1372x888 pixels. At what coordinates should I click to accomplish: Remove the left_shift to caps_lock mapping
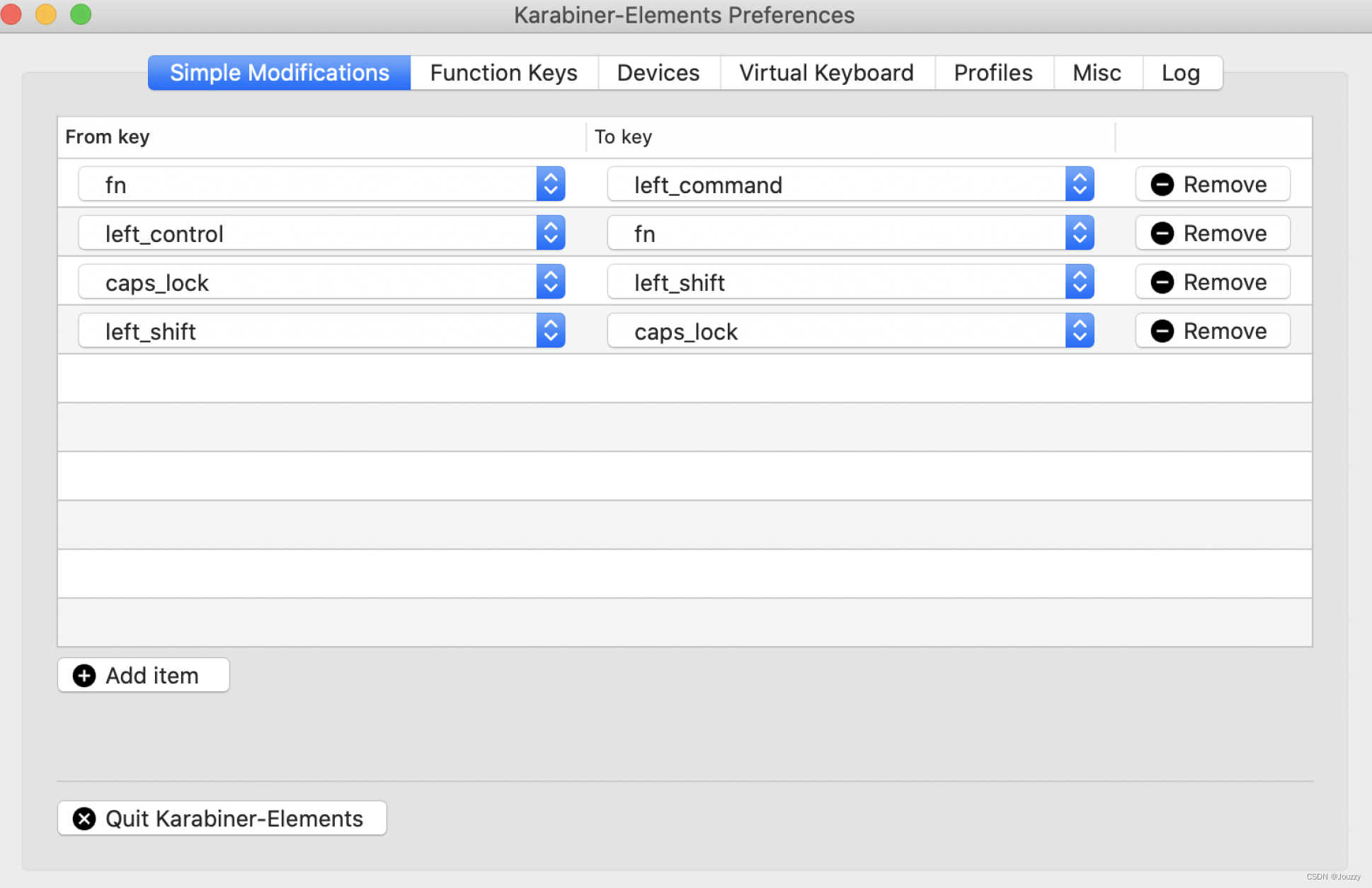click(x=1212, y=331)
